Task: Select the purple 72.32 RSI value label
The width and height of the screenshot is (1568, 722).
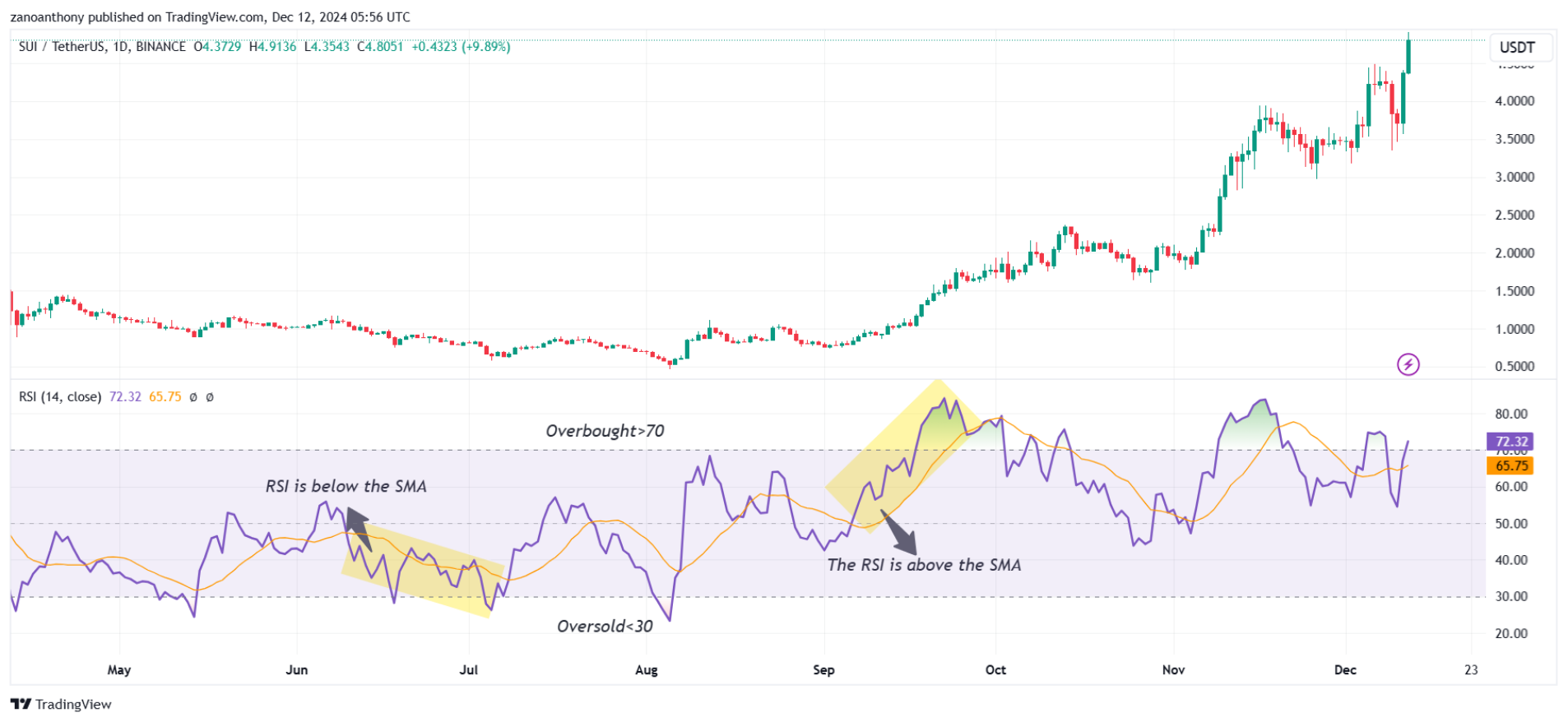Action: [1510, 442]
